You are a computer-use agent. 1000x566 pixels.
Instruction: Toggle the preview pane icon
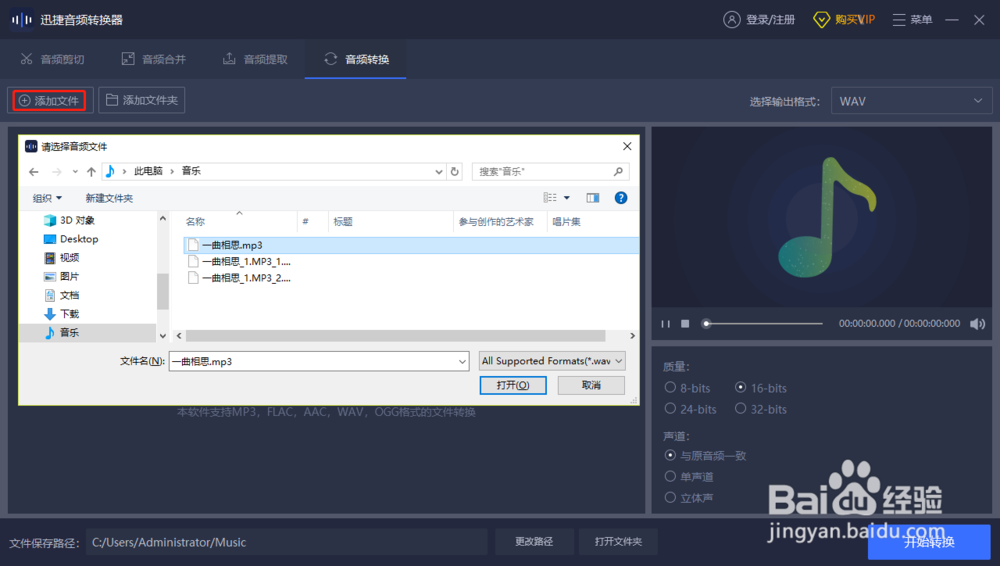(x=592, y=198)
